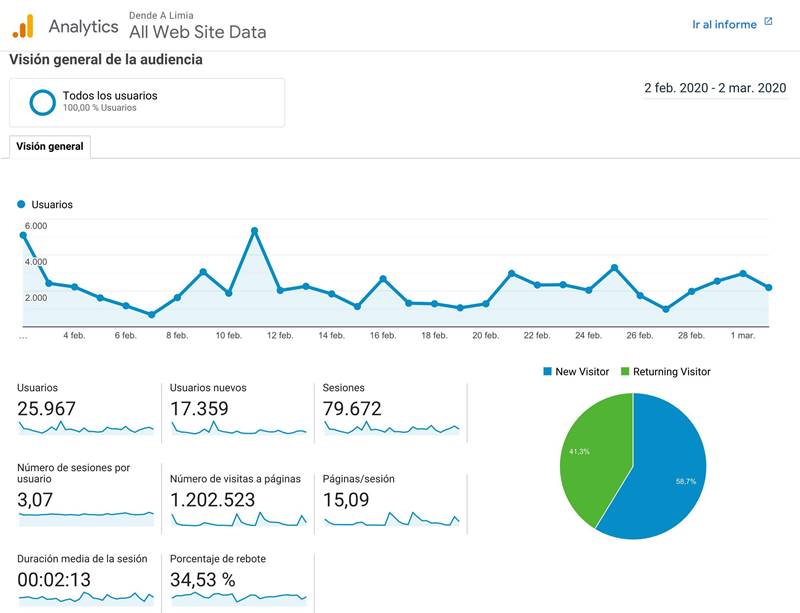Click the first data point on the Usuarios line

point(23,235)
